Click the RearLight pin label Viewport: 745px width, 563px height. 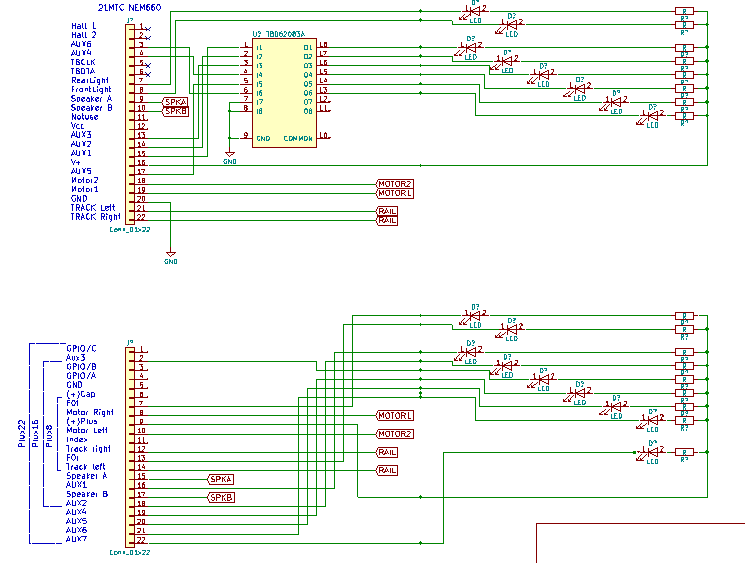(90, 80)
